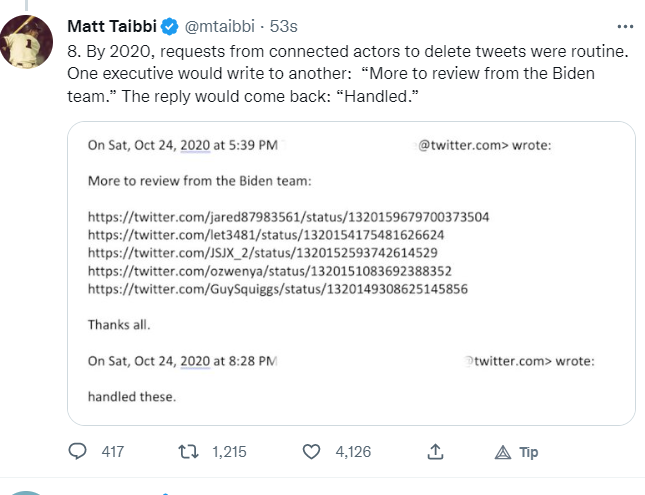Open Matt Taibbi's profile avatar
645x495 pixels.
point(26,43)
